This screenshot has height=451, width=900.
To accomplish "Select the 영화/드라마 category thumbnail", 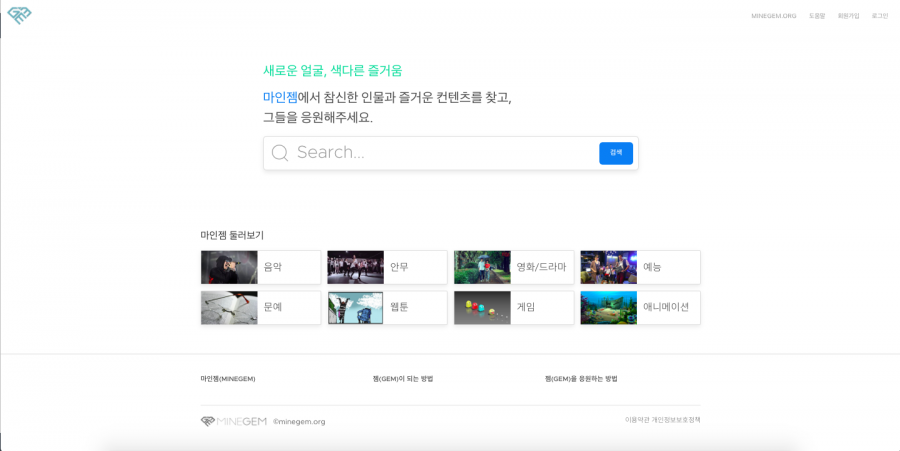I will [482, 267].
